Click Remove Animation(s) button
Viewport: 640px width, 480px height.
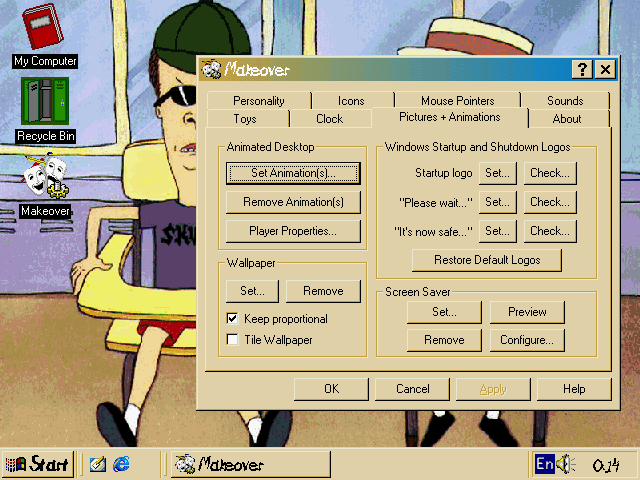(293, 202)
